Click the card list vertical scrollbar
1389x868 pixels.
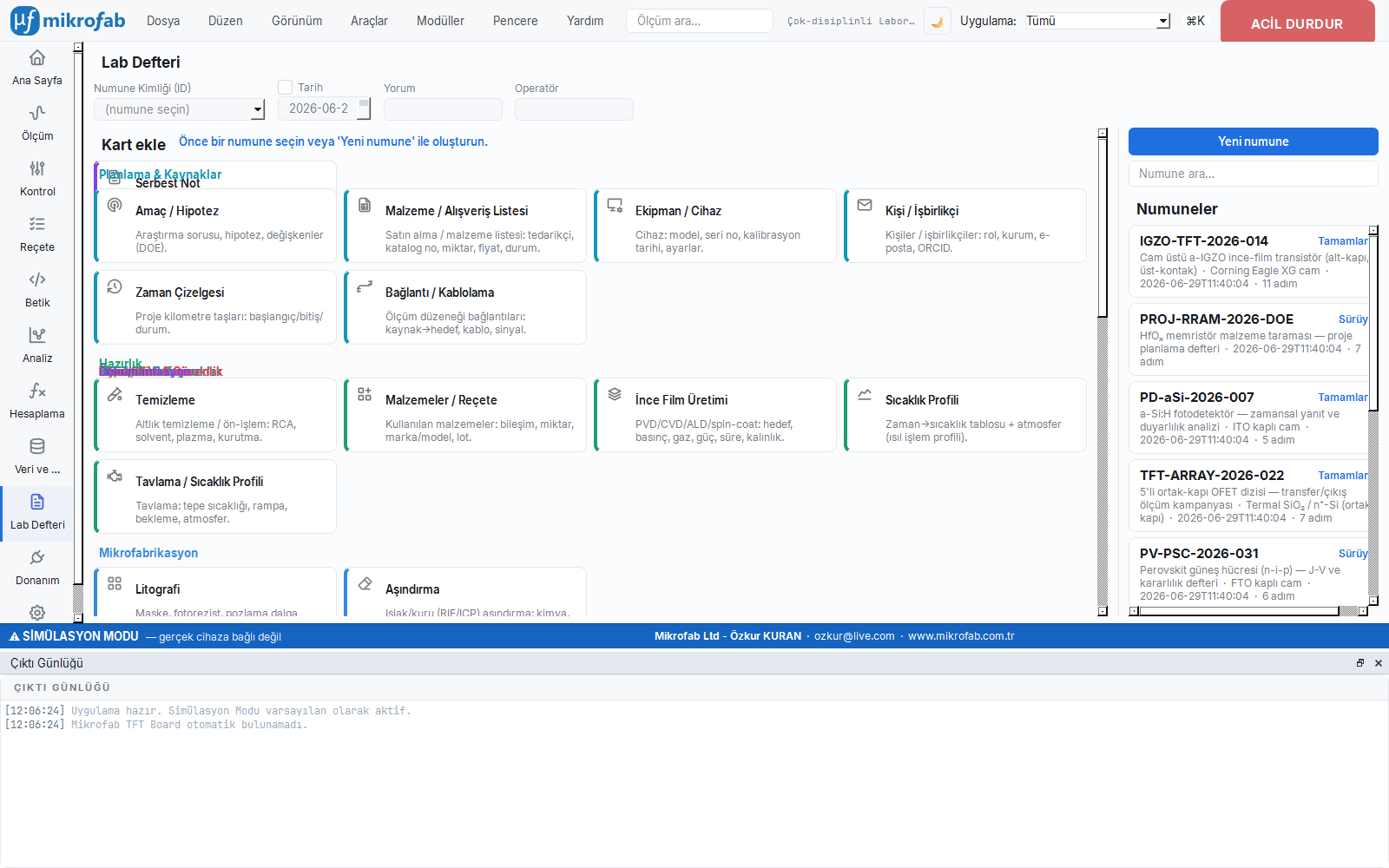[x=1103, y=373]
